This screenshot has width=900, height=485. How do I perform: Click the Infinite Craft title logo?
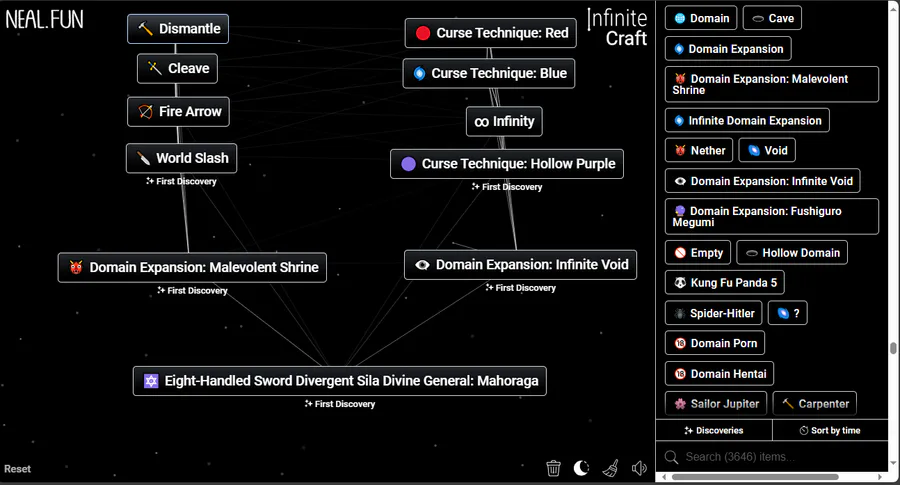point(617,28)
